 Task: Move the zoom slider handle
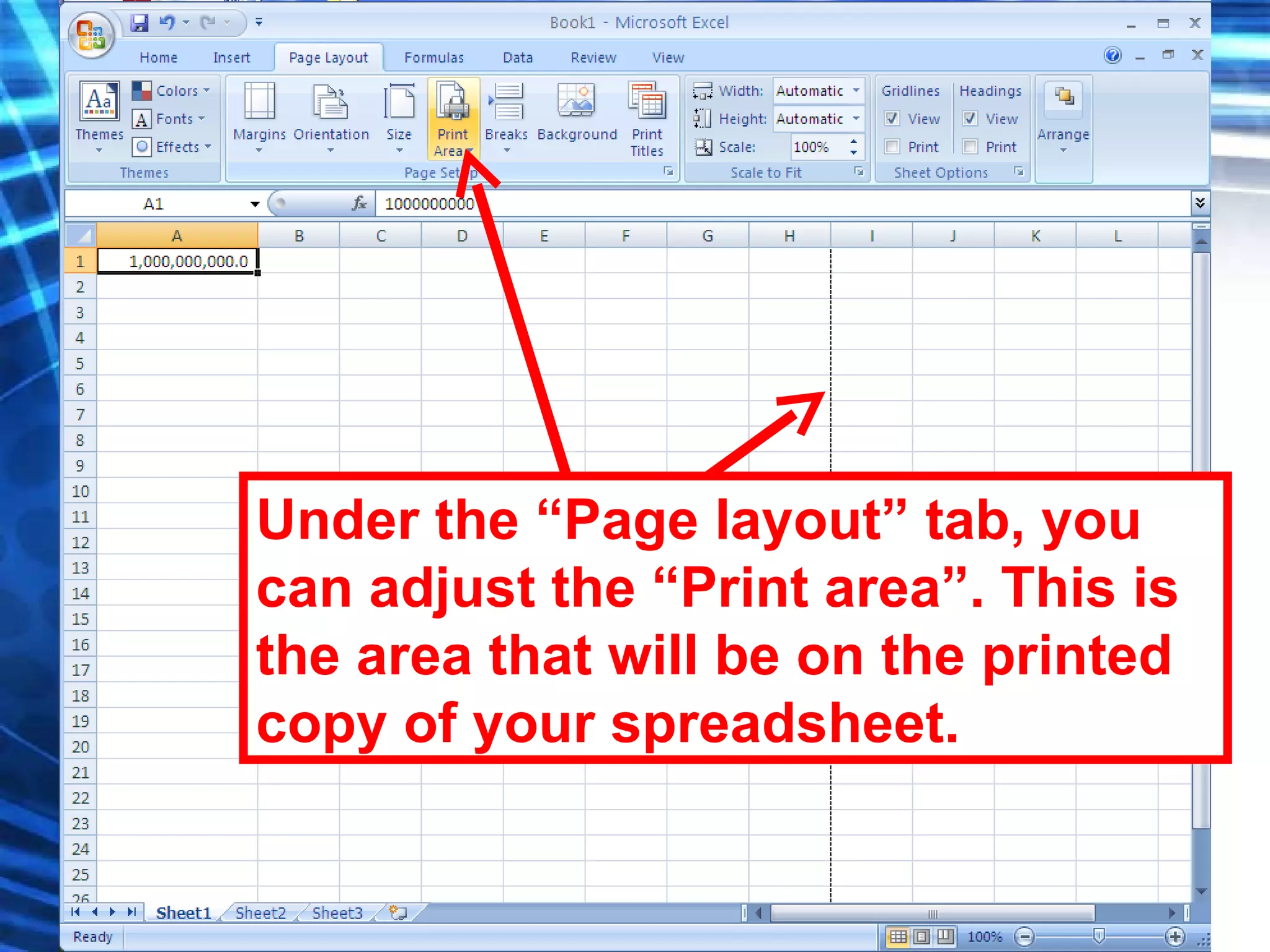[1099, 936]
